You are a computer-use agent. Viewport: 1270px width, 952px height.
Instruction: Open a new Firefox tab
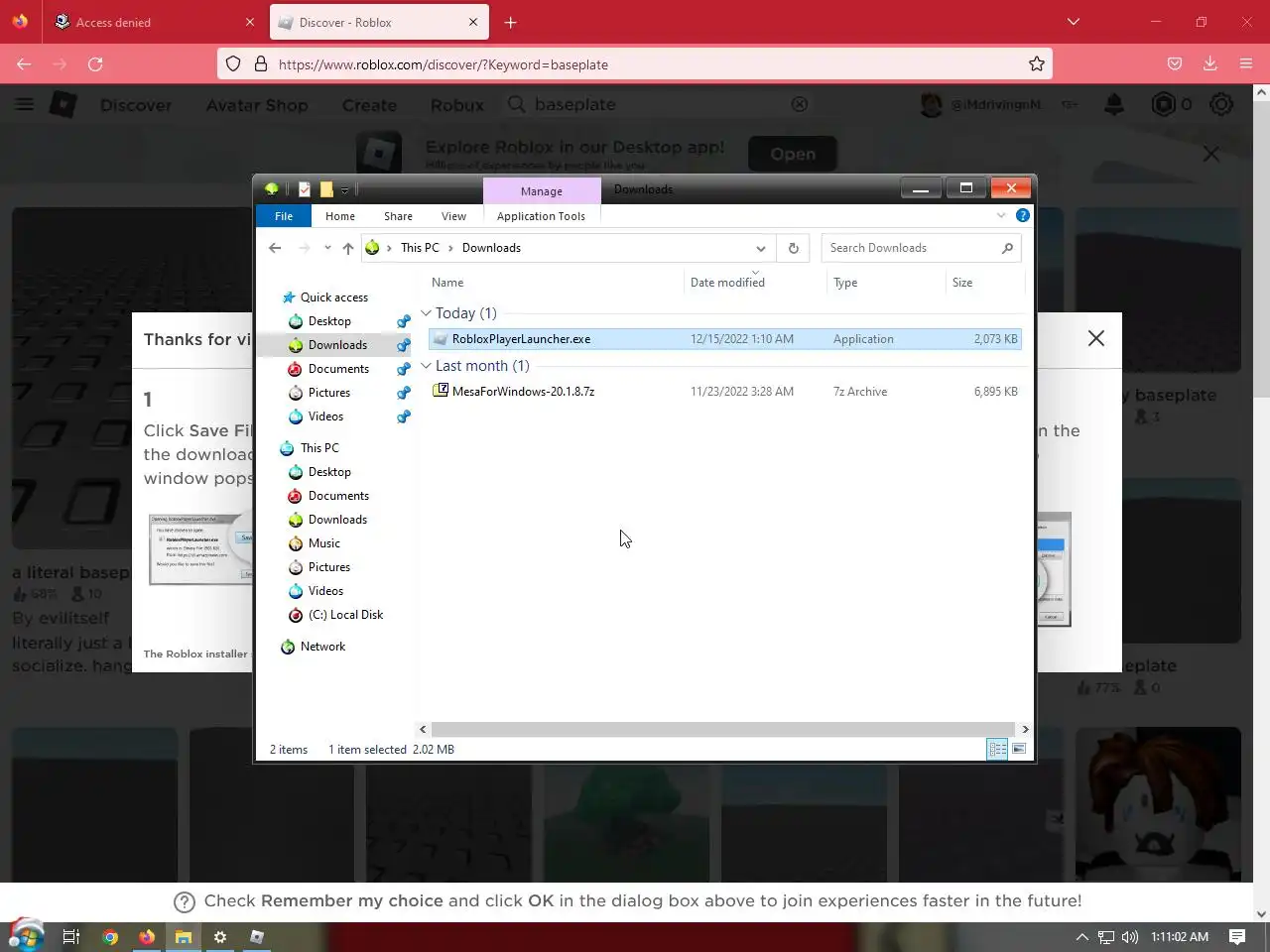click(x=510, y=22)
